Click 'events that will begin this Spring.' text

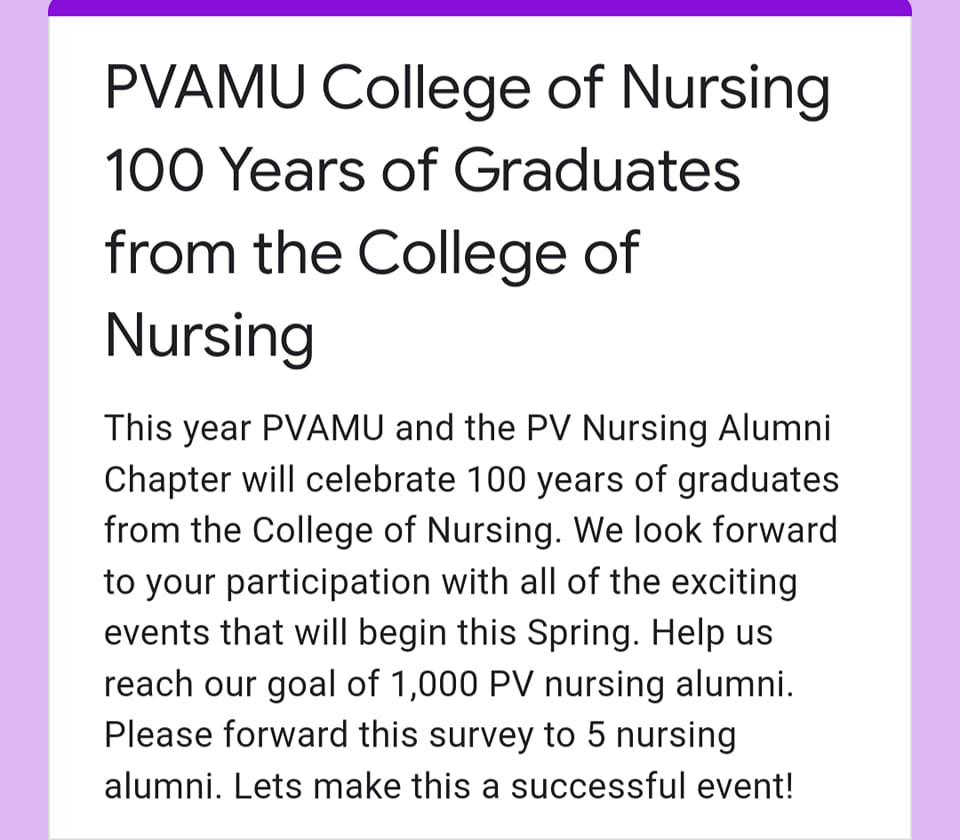pyautogui.click(x=372, y=633)
